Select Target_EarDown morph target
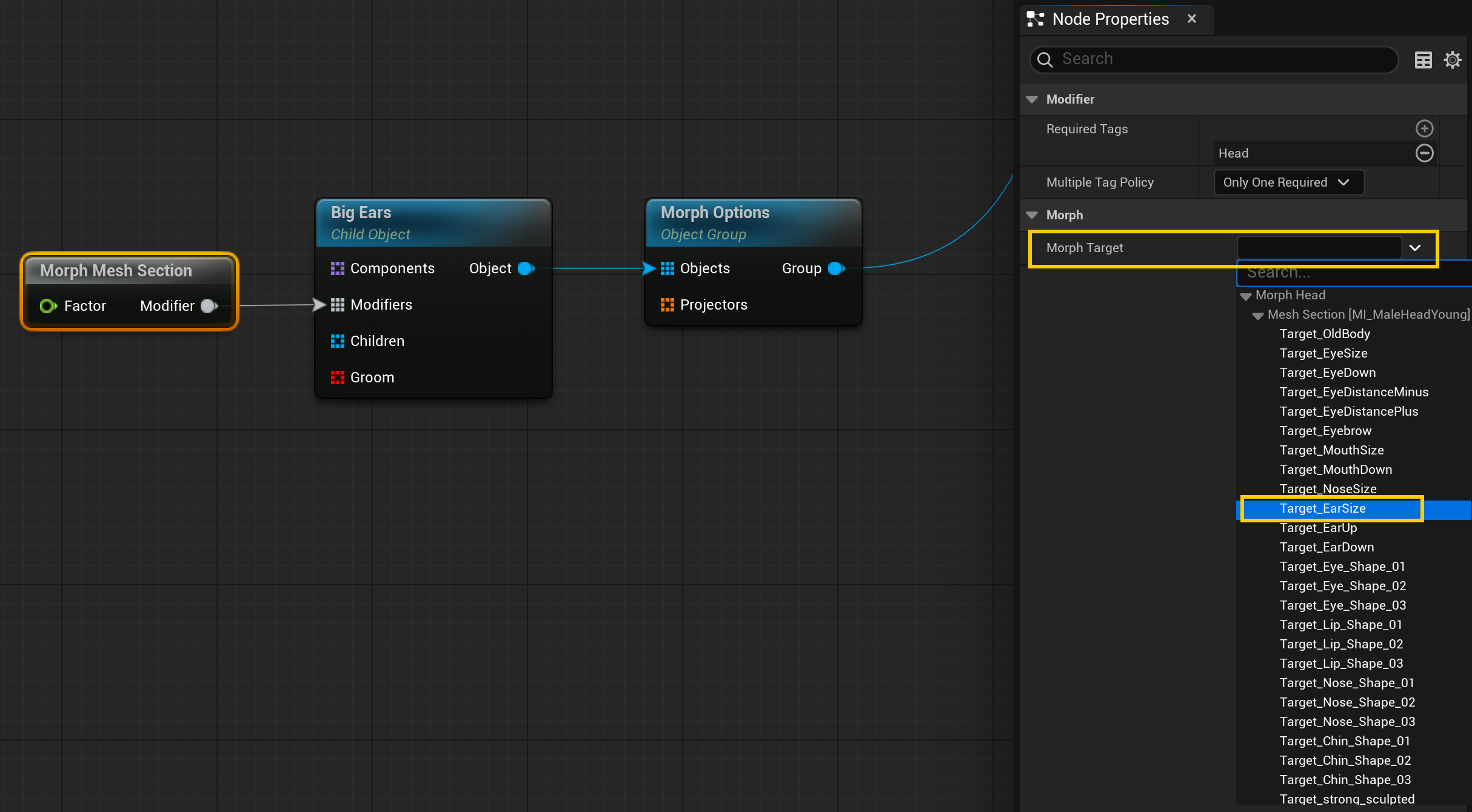 (x=1326, y=547)
